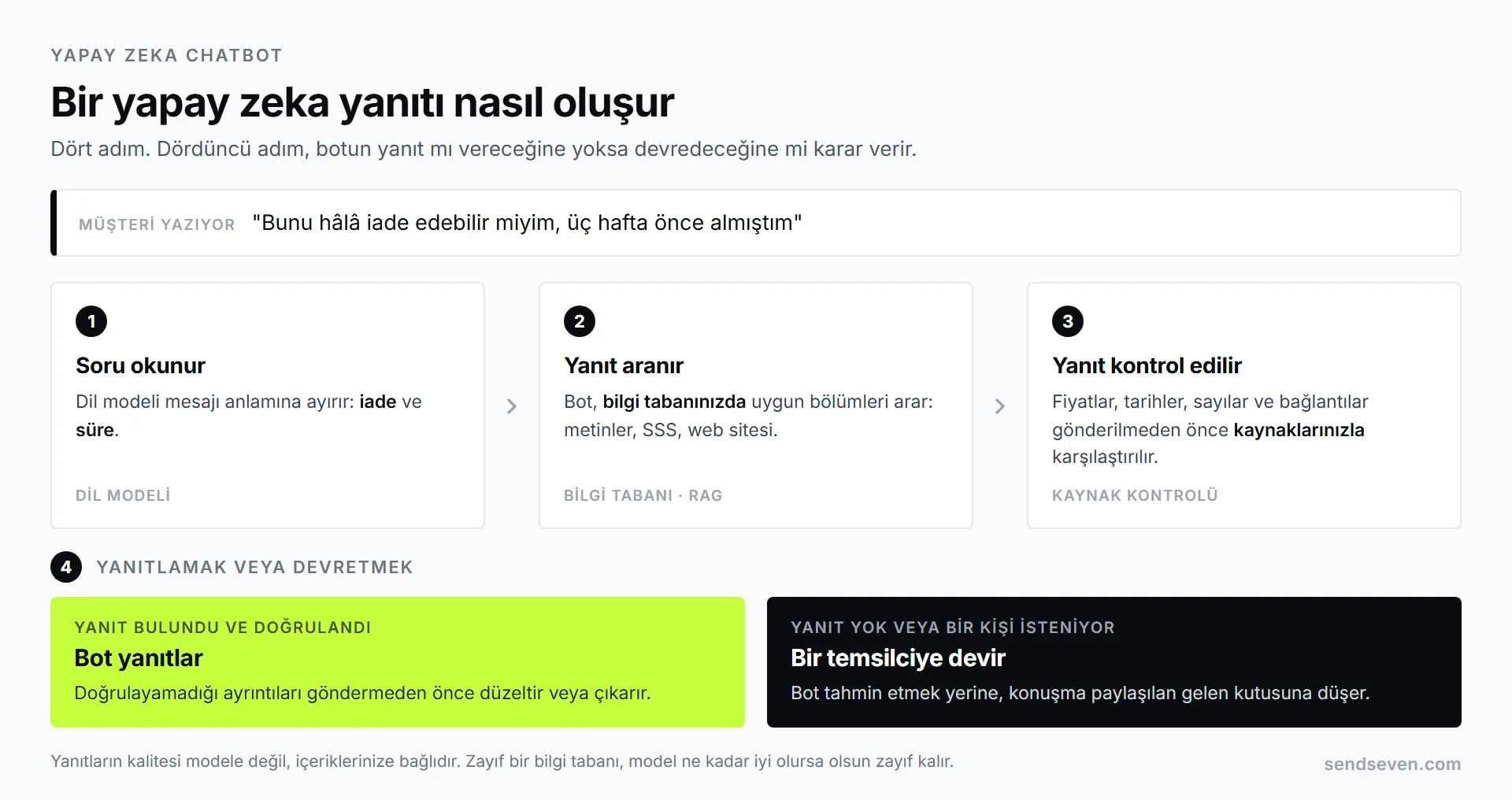Click the bold phrase bilgi tabanınızda

point(674,402)
